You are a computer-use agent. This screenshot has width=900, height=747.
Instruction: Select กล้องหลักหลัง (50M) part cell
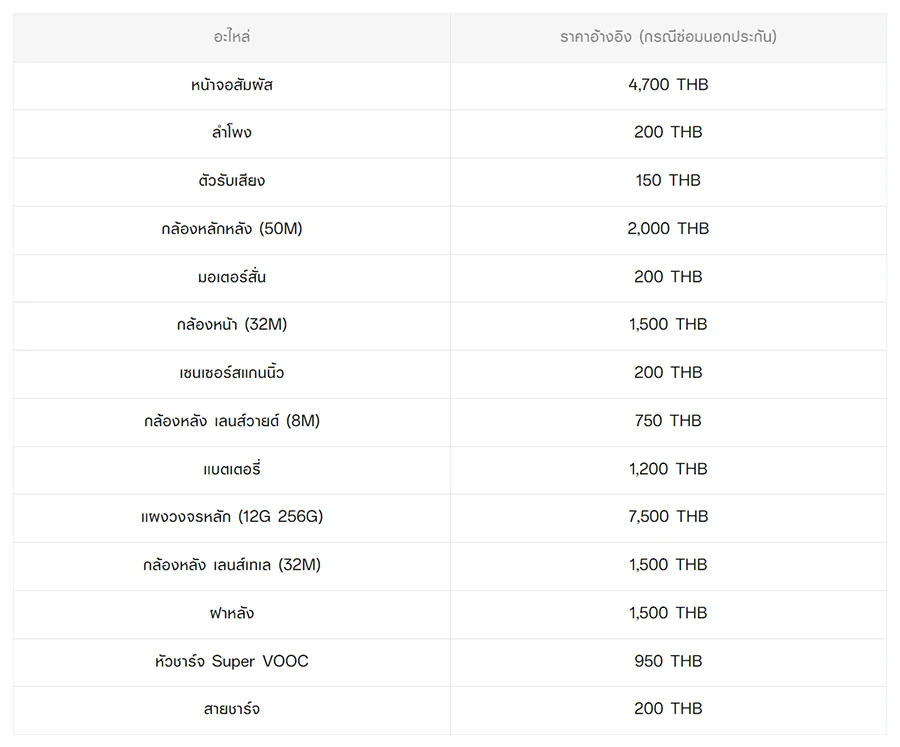point(232,229)
